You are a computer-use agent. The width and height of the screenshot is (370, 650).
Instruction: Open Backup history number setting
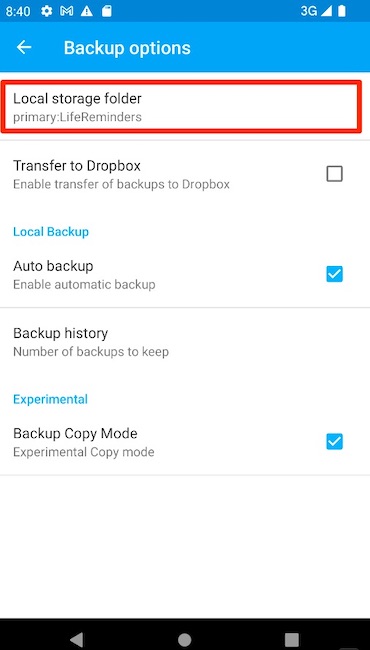coord(185,342)
